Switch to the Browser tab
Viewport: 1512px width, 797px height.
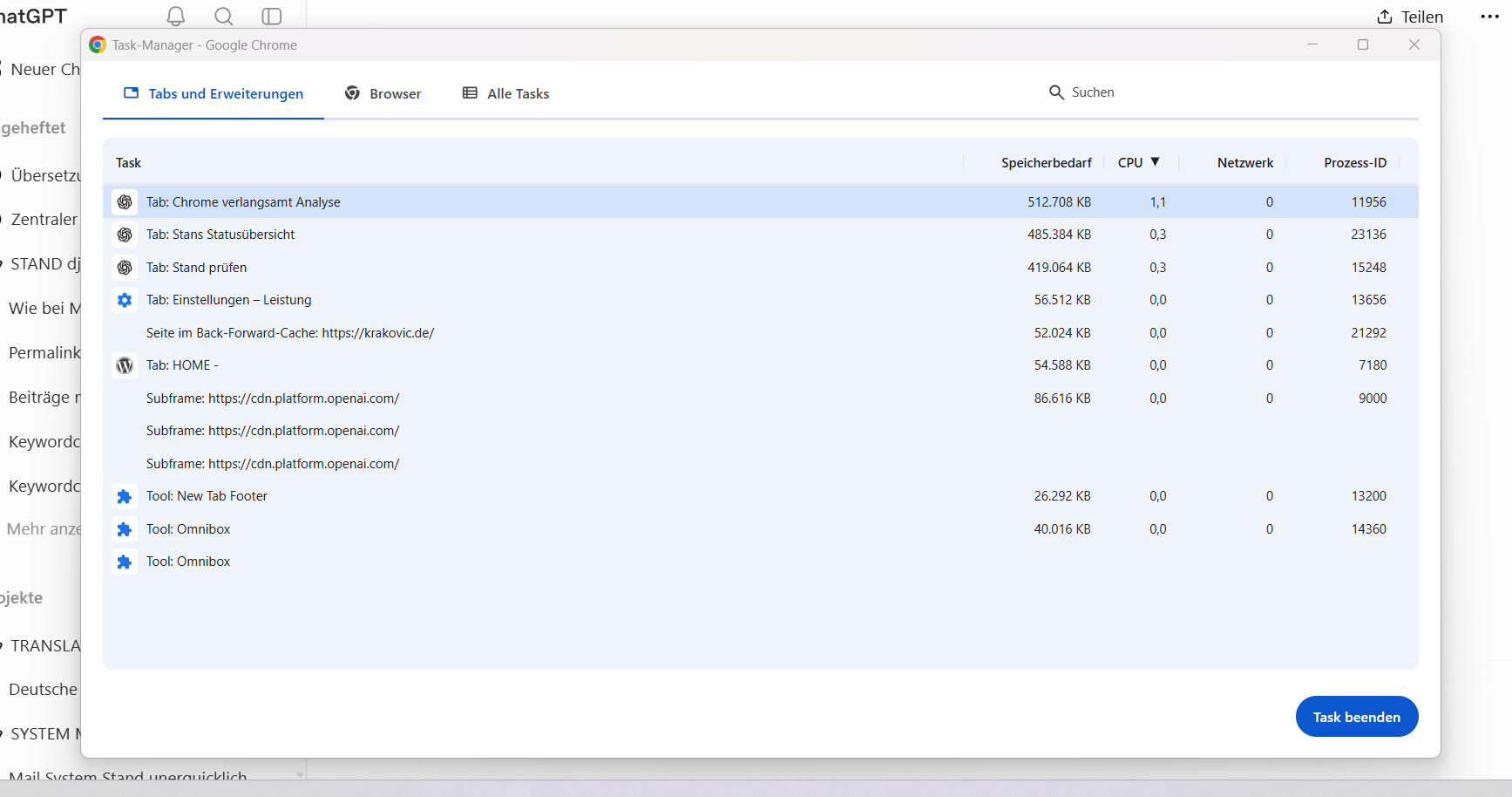point(383,93)
